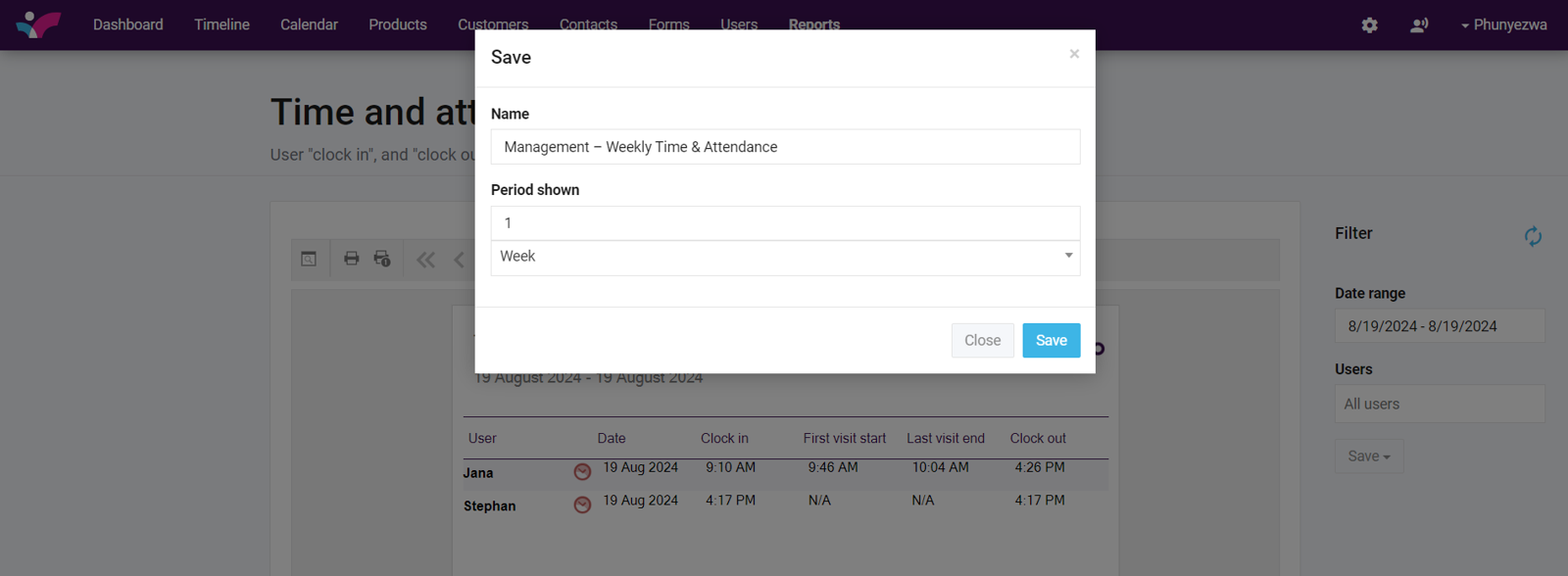The height and width of the screenshot is (576, 1568).
Task: Click the Period shown number field
Action: (x=785, y=223)
